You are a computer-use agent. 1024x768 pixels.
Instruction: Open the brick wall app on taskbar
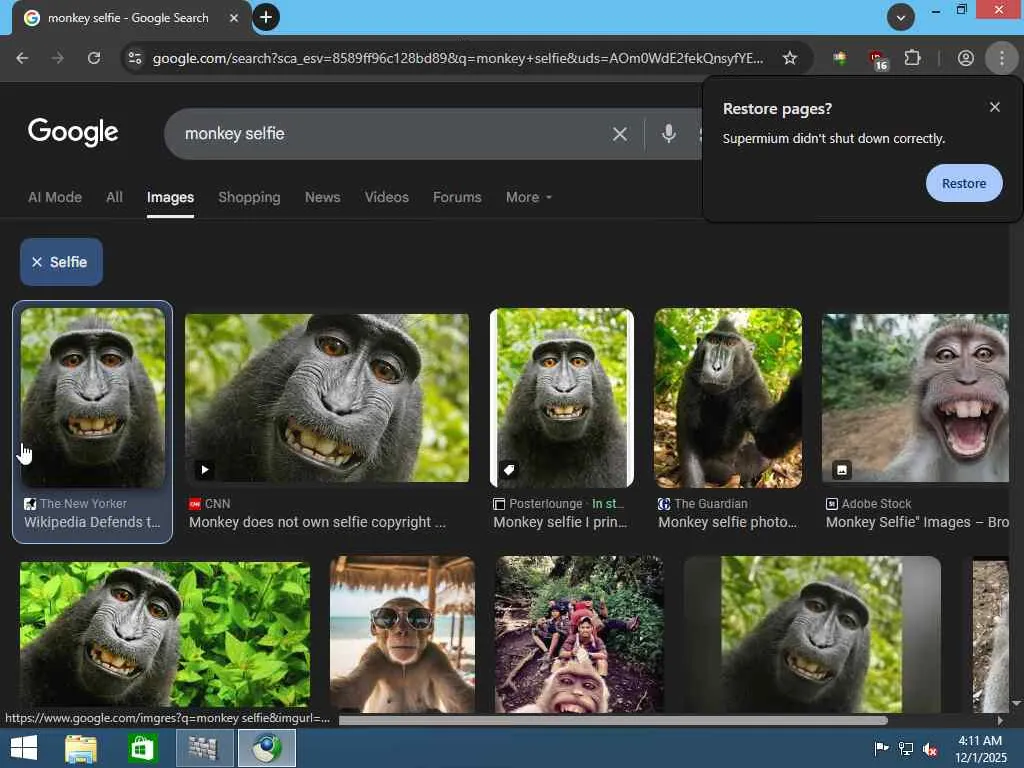coord(204,748)
